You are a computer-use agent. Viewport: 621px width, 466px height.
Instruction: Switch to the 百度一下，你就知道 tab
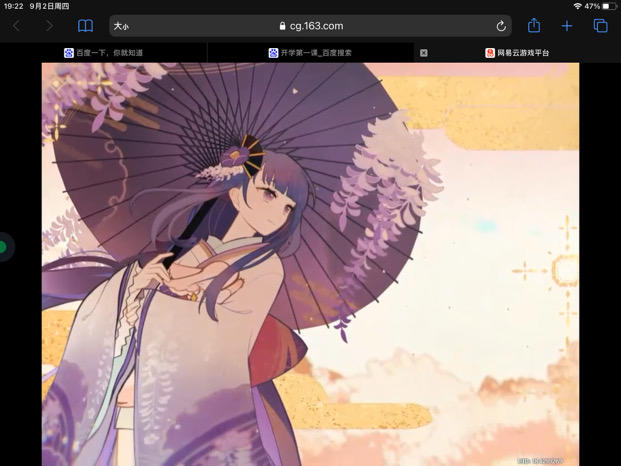103,53
